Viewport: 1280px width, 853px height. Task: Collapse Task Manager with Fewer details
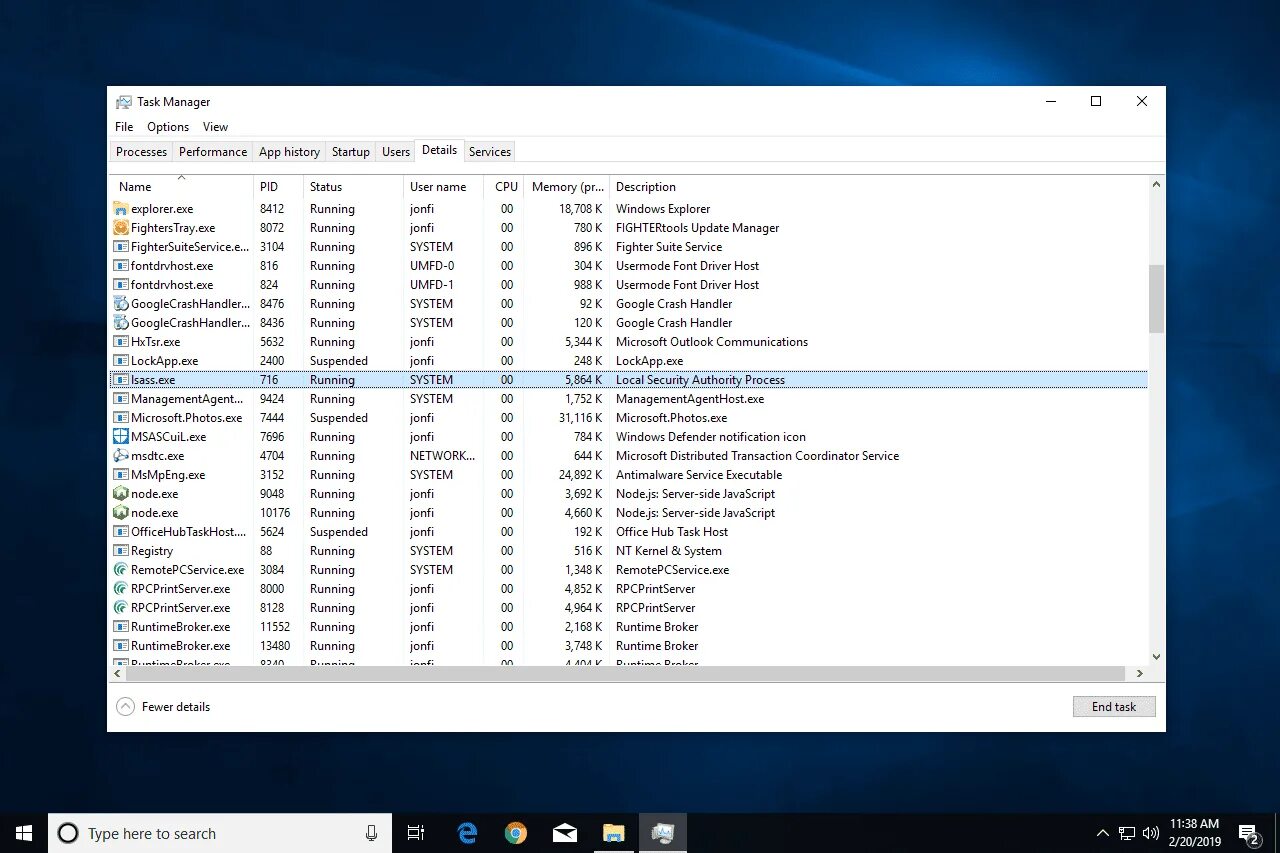pos(164,707)
